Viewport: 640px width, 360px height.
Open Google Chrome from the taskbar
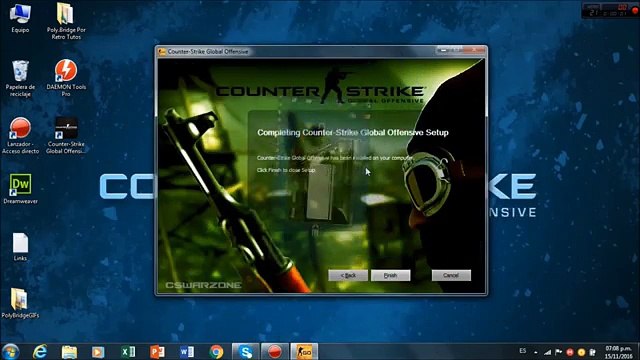(216, 351)
